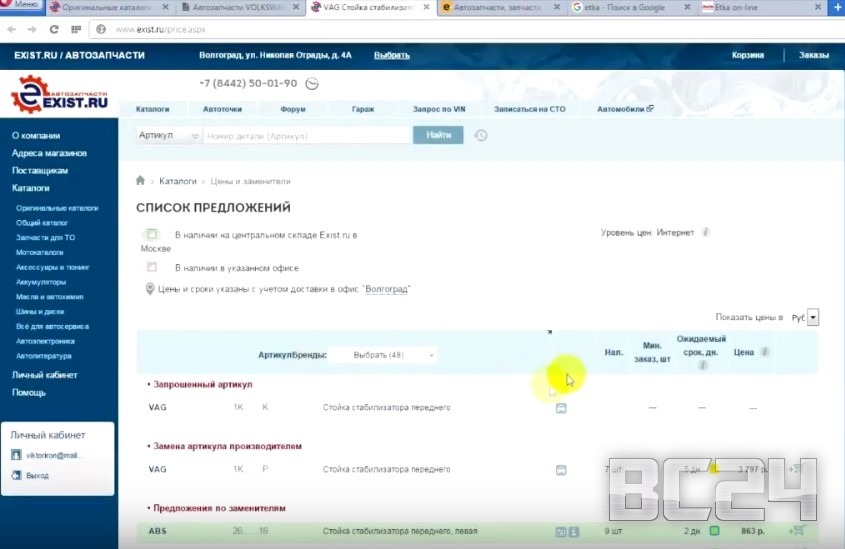Add the ABS part to cart
The width and height of the screenshot is (845, 549).
(797, 530)
